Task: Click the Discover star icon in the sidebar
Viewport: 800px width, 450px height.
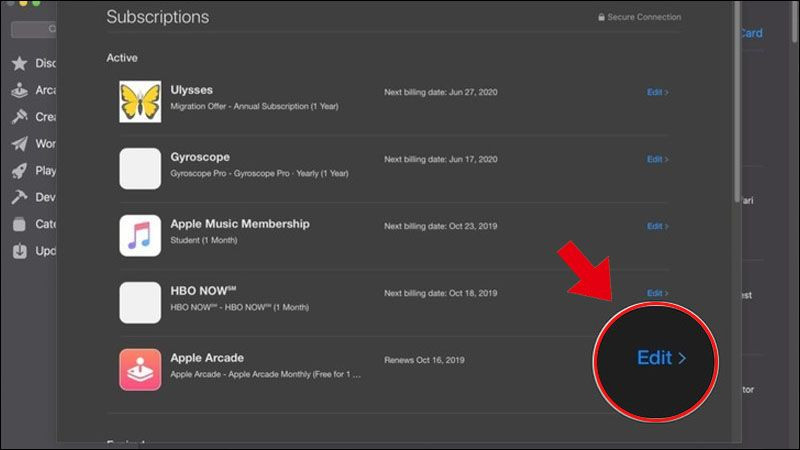Action: 19,63
